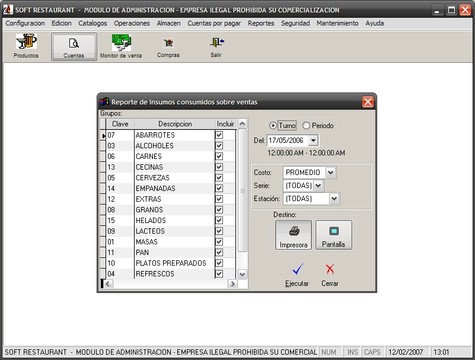This screenshot has height=360, width=475.
Task: Toggle the Incluir checkbox for CERVEZAS
Action: [x=219, y=178]
